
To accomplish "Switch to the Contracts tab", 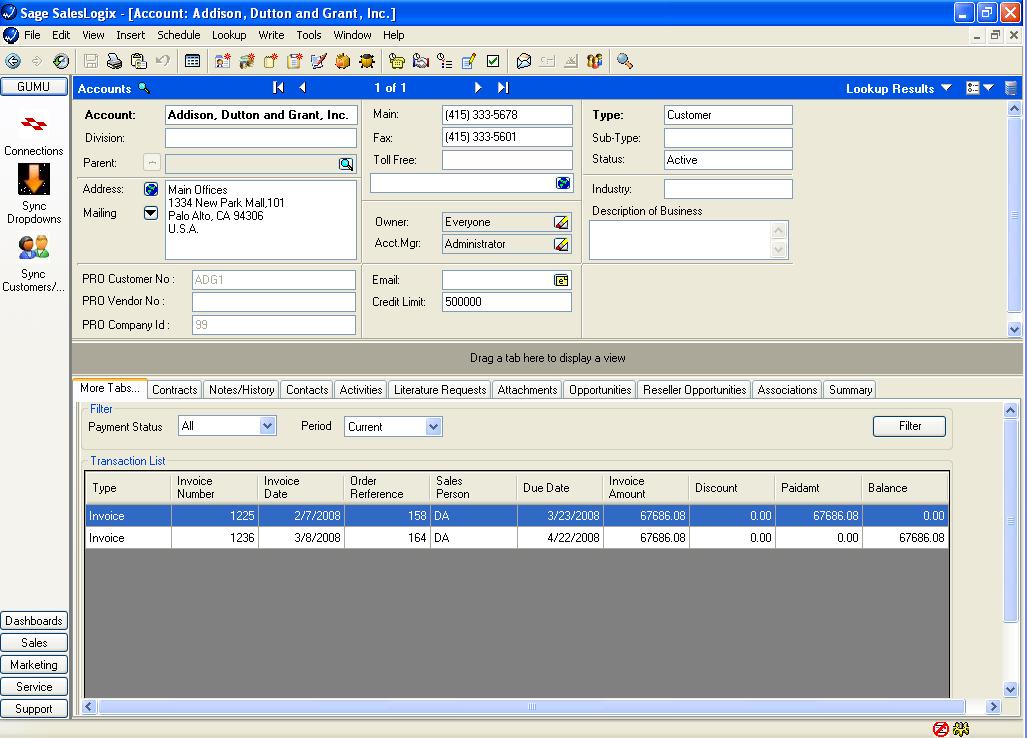I will [175, 390].
